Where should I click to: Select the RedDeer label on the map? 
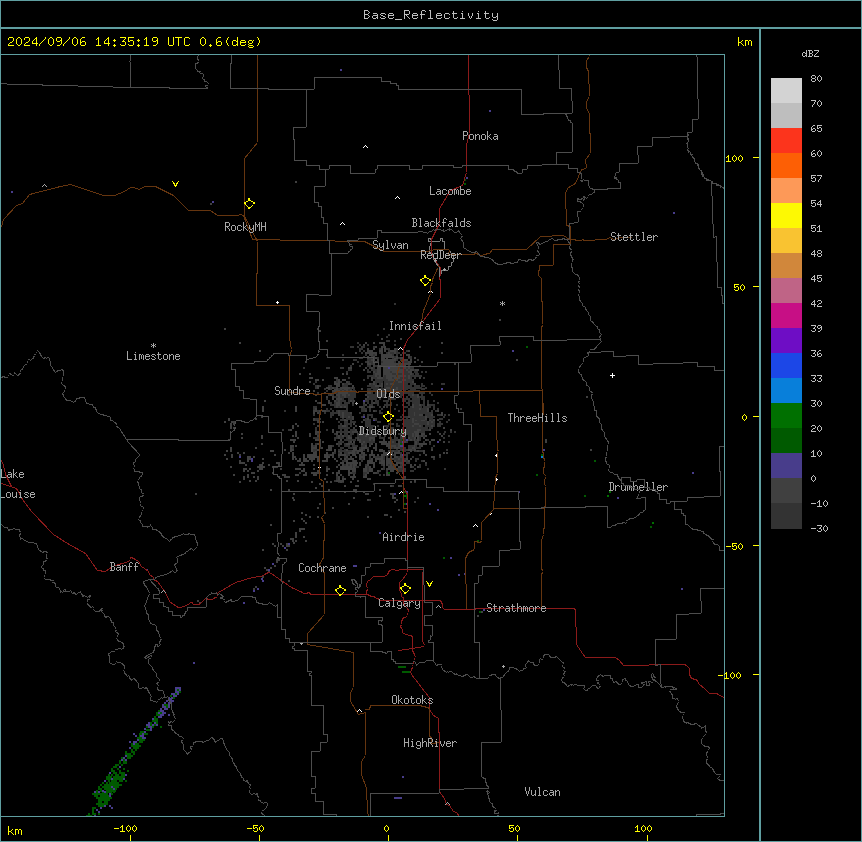tap(440, 255)
